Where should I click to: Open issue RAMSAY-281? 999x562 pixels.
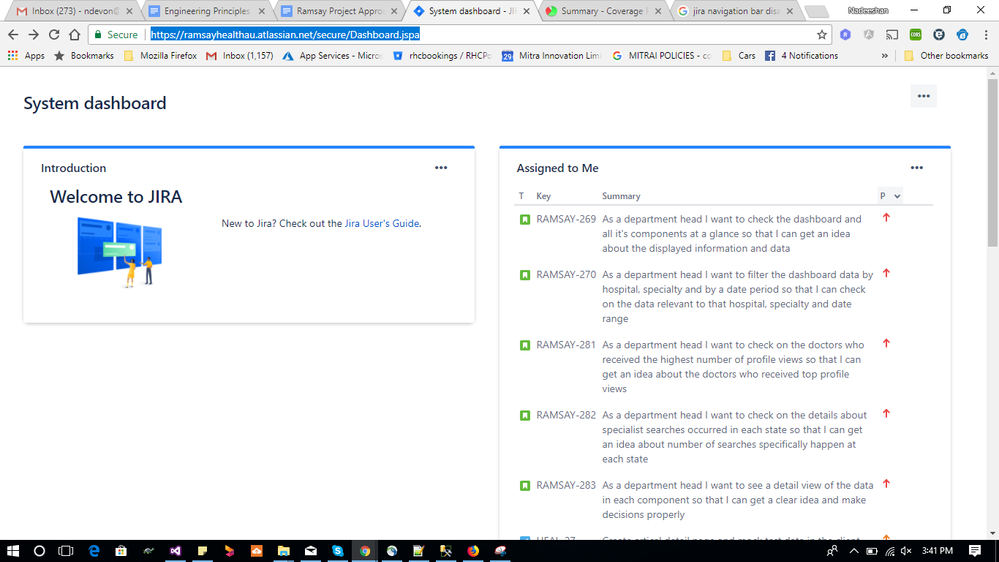(566, 345)
